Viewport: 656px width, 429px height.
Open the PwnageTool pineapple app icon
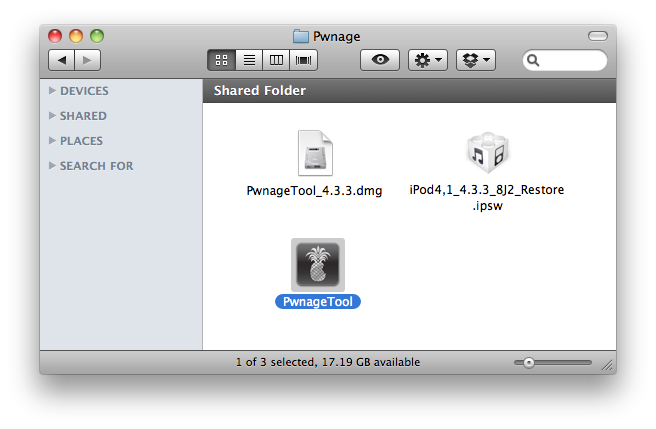click(x=318, y=264)
